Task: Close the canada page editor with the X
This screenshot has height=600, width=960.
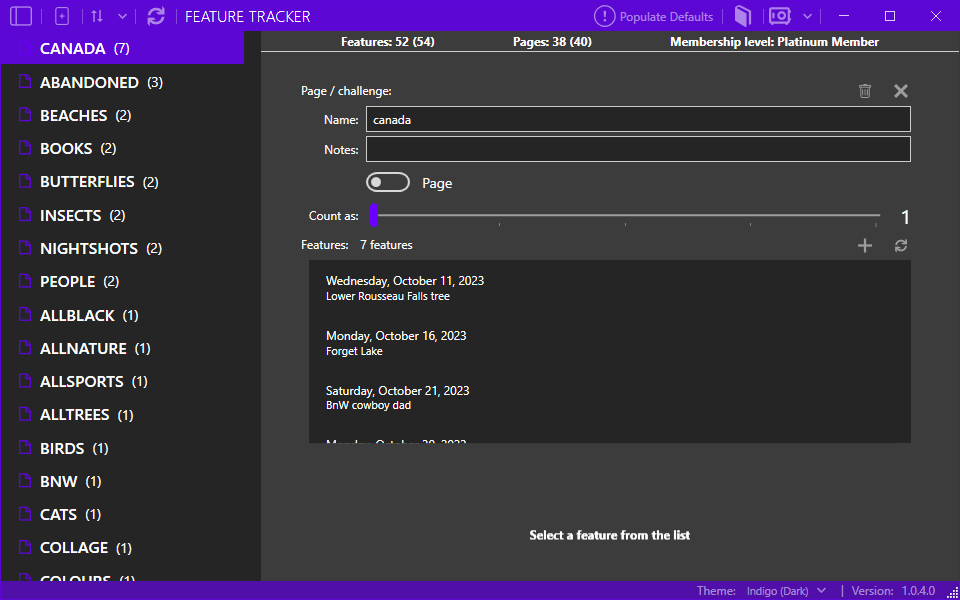Action: (900, 90)
